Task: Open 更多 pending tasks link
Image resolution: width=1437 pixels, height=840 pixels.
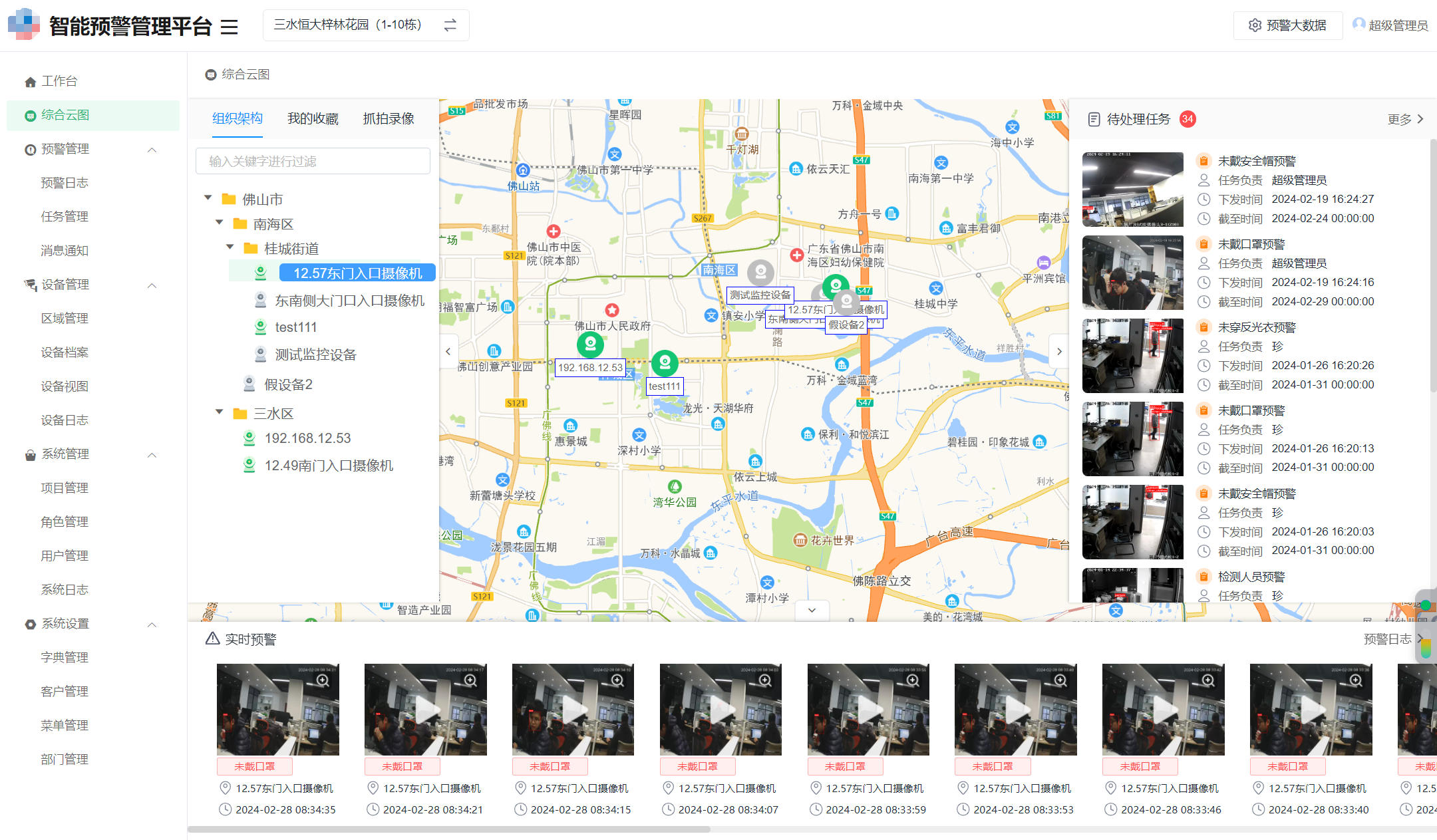Action: pos(1405,119)
